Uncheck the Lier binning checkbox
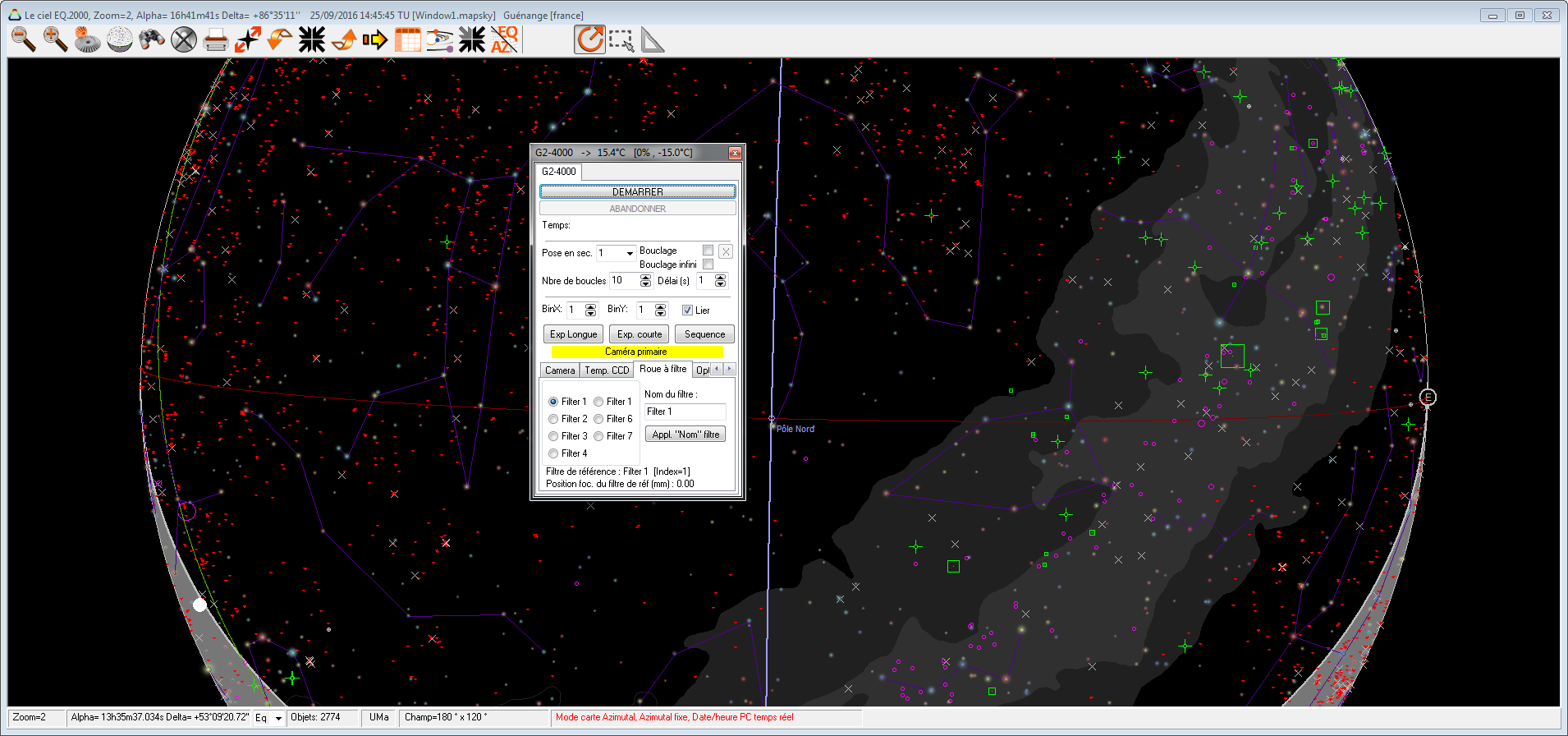The height and width of the screenshot is (736, 1568). (x=688, y=310)
